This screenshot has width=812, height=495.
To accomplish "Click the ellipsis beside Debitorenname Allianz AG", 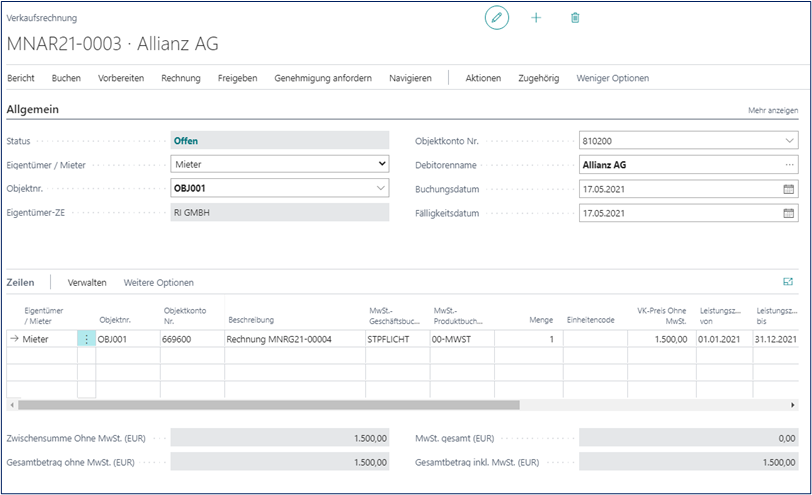I will click(789, 164).
